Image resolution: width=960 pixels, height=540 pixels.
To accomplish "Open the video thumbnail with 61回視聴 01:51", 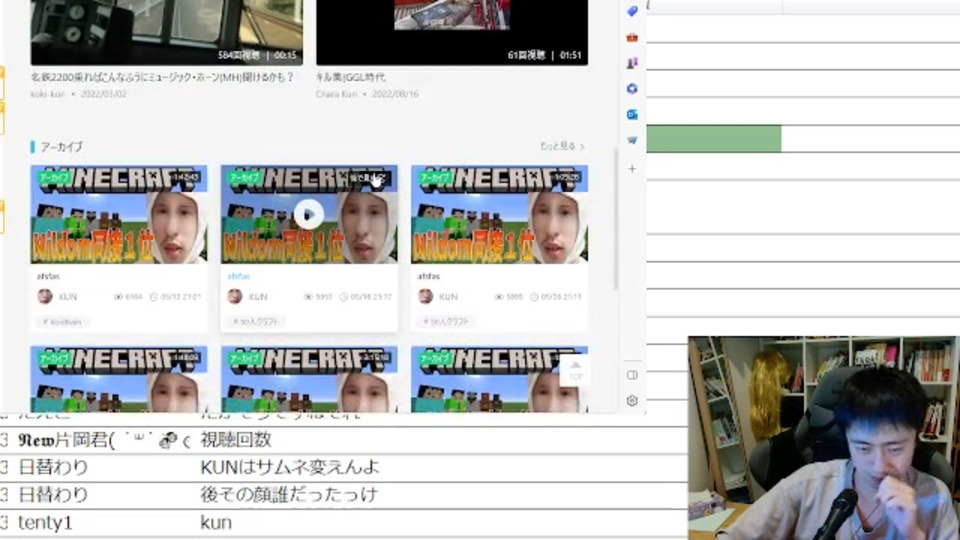I will (x=452, y=32).
